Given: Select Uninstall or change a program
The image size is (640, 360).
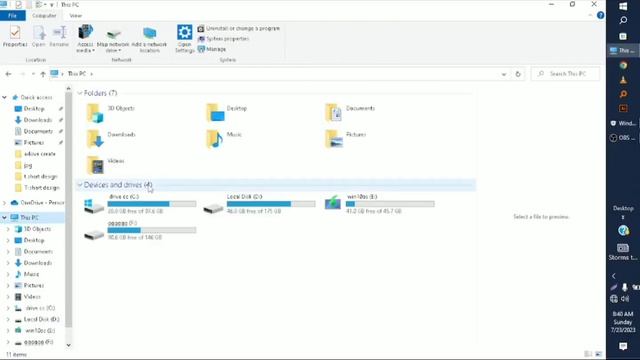Looking at the screenshot, I should (x=239, y=29).
